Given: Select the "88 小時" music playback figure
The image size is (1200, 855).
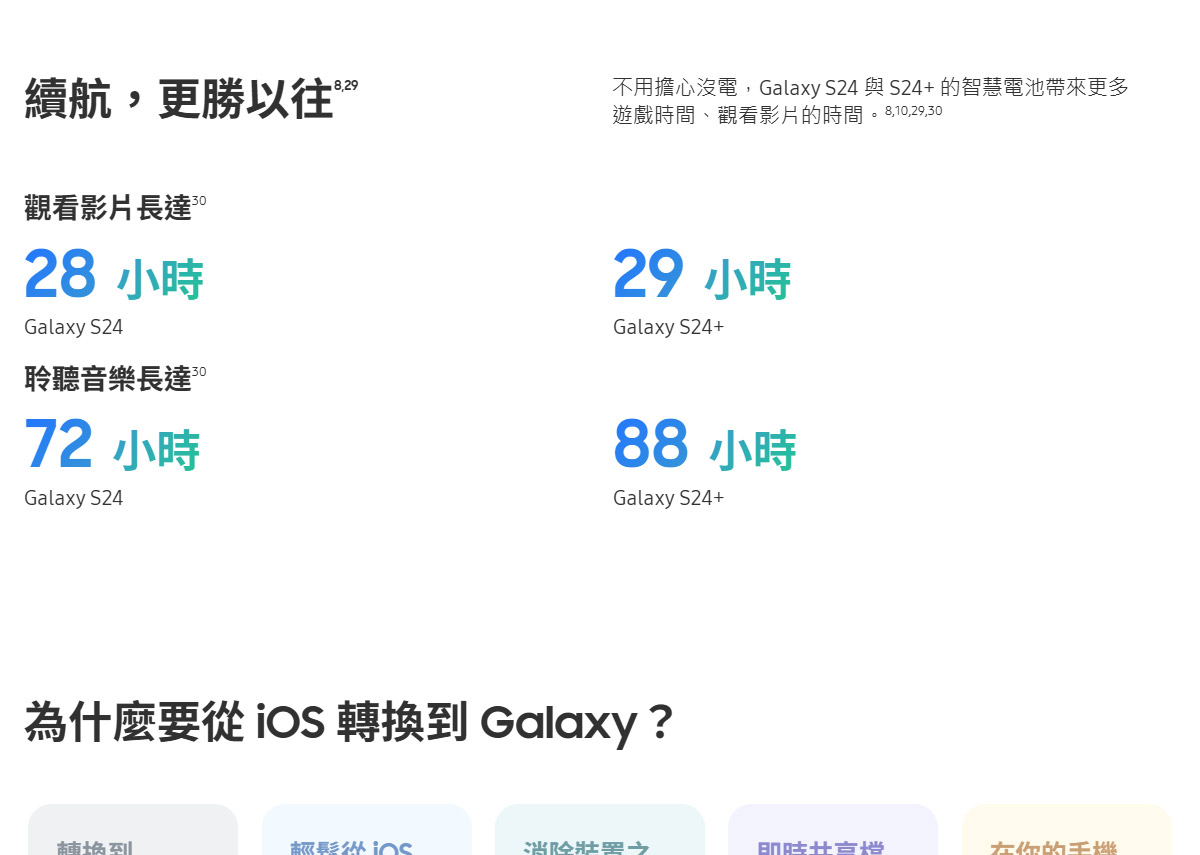Looking at the screenshot, I should pos(704,446).
